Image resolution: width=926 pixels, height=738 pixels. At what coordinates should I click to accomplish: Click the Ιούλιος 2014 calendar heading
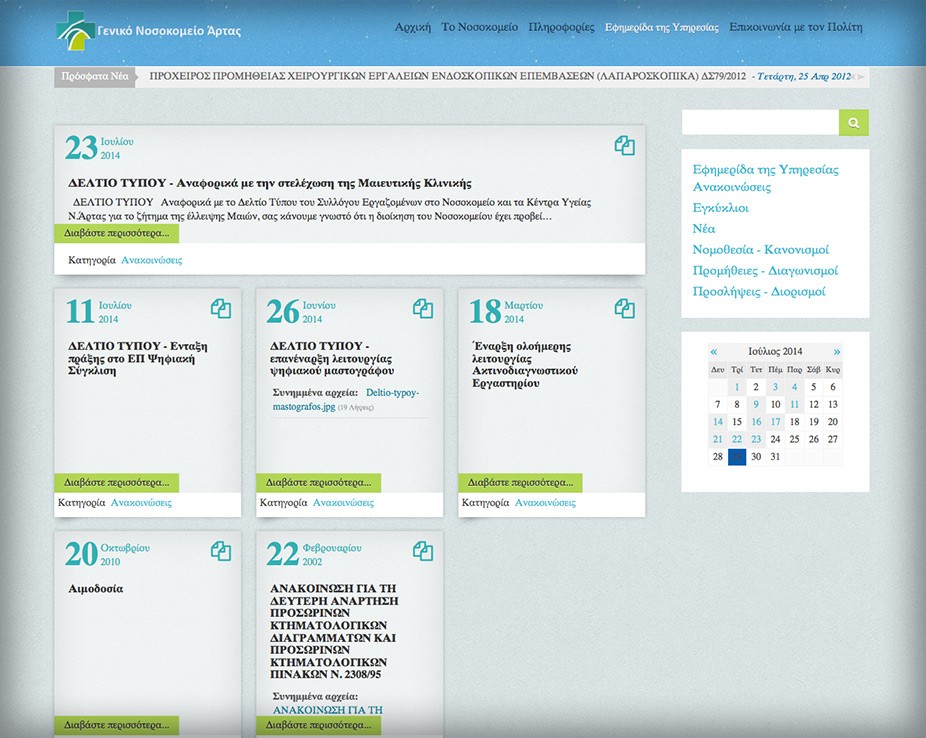[x=775, y=351]
